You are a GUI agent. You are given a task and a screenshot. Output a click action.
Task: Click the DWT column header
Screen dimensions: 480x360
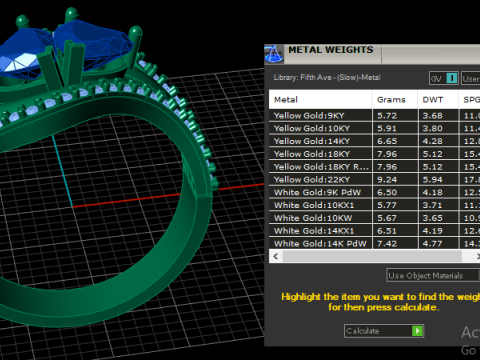pos(438,100)
